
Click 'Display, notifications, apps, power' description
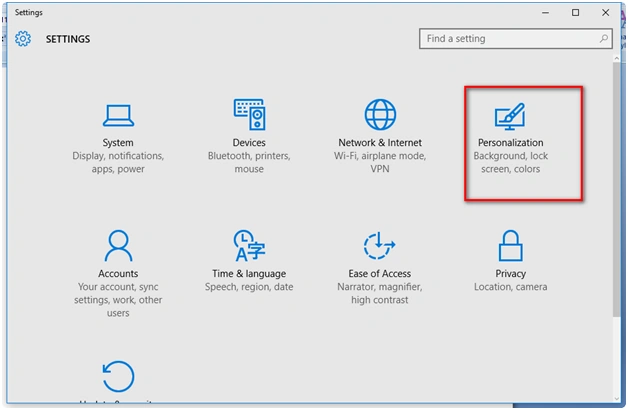pos(118,162)
